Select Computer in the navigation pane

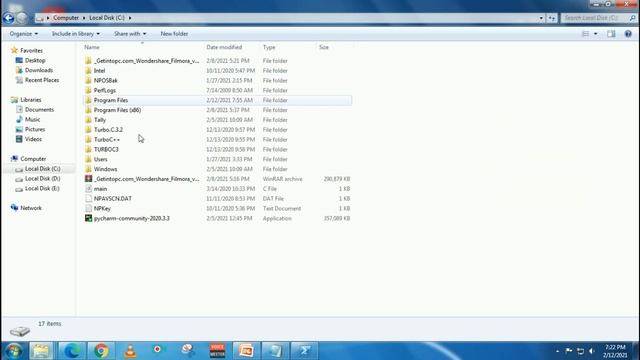pyautogui.click(x=33, y=159)
